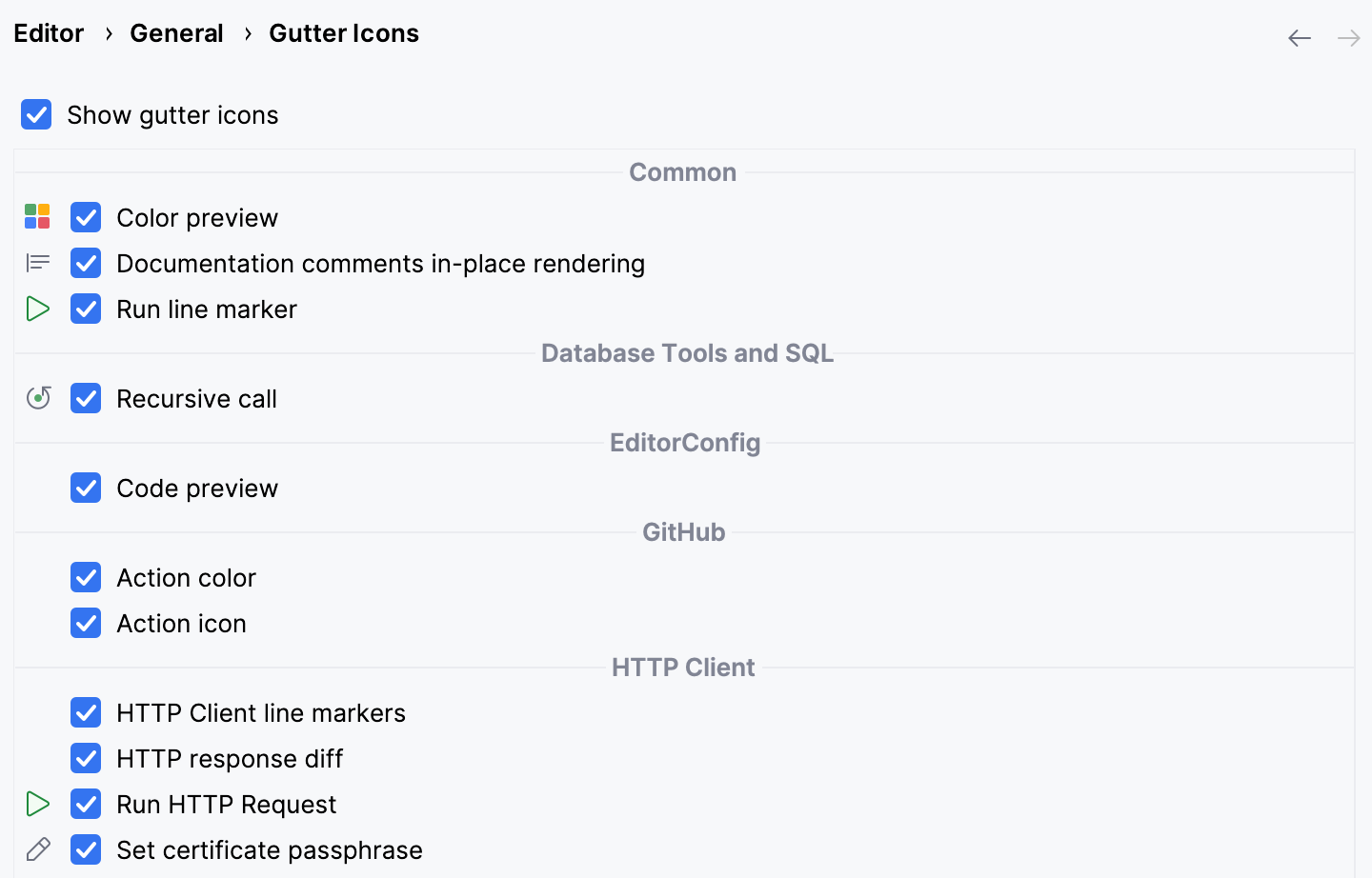Viewport: 1372px width, 878px height.
Task: Uncheck Action color under GitHub
Action: coord(86,577)
